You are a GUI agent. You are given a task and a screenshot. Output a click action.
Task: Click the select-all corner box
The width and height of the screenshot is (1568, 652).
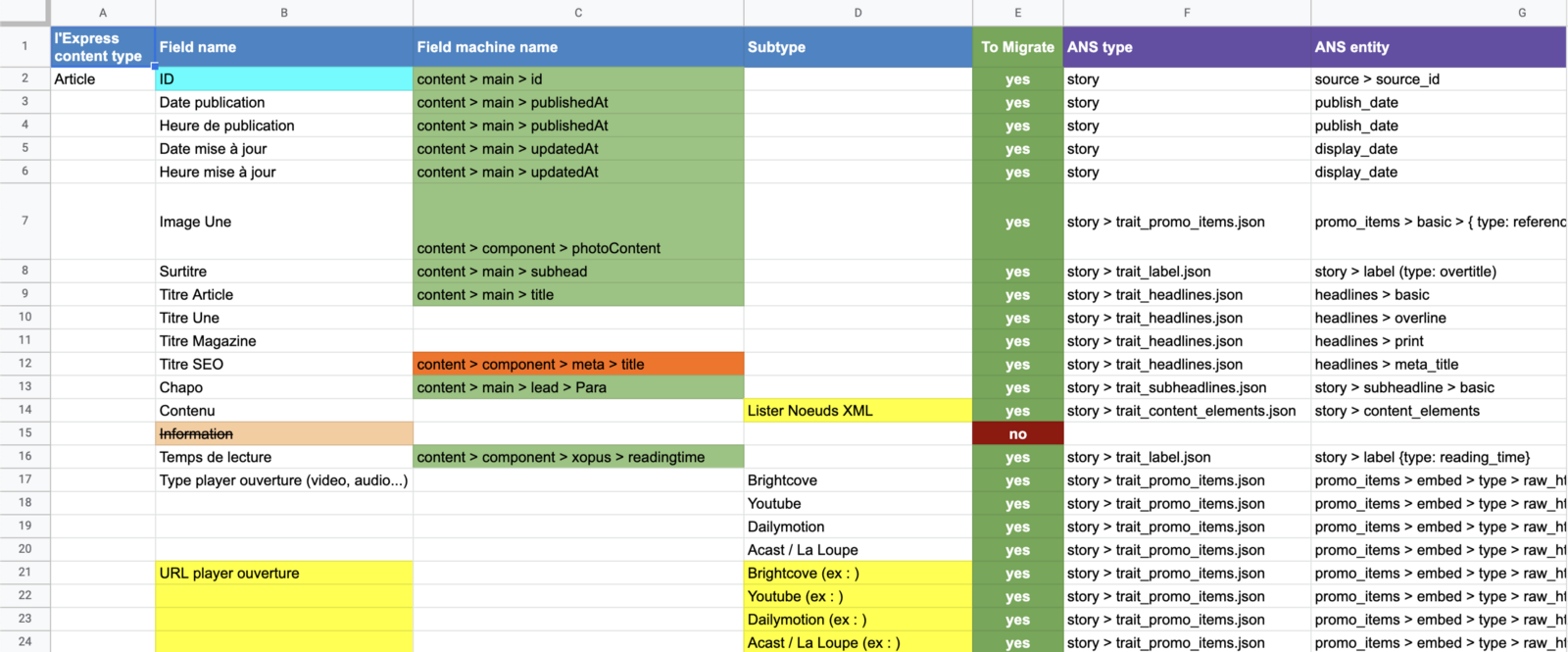(x=24, y=13)
